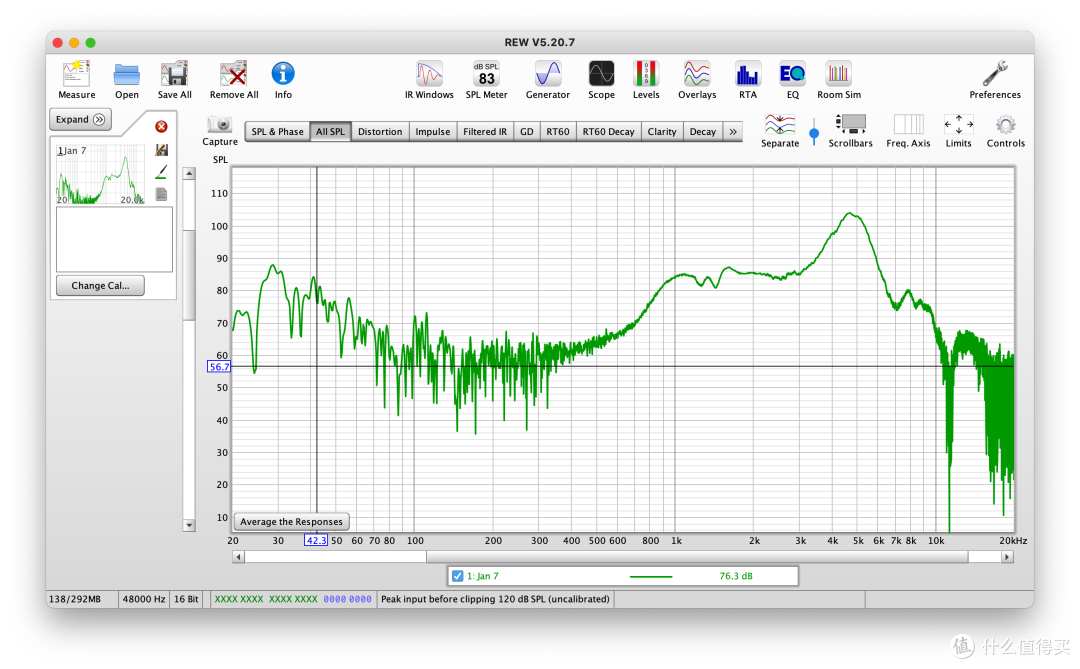Uncheck the 1: Jan 7 trace checkbox
Viewport: 1080px width, 669px height.
pyautogui.click(x=457, y=576)
